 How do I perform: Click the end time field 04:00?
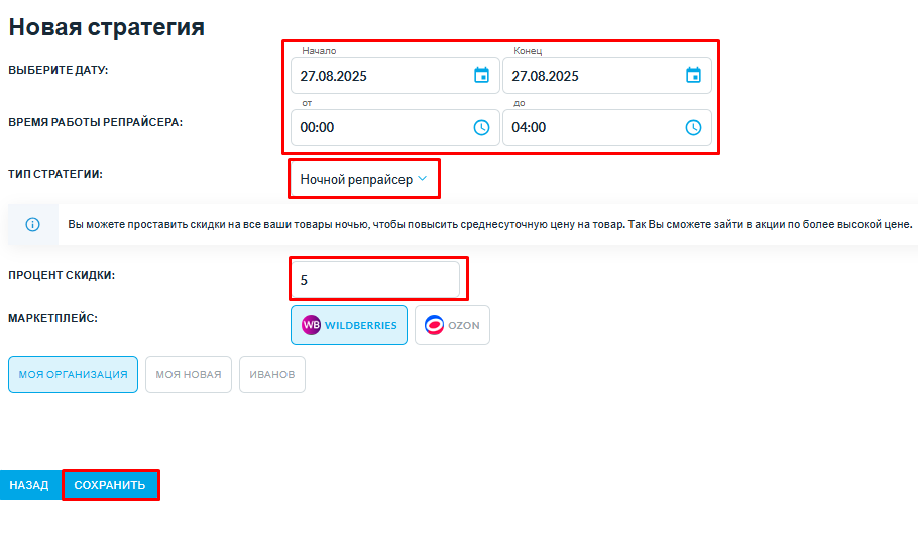607,128
